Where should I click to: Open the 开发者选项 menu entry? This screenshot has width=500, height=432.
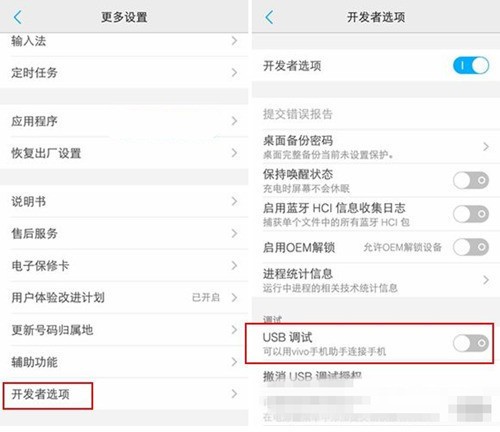tap(124, 394)
